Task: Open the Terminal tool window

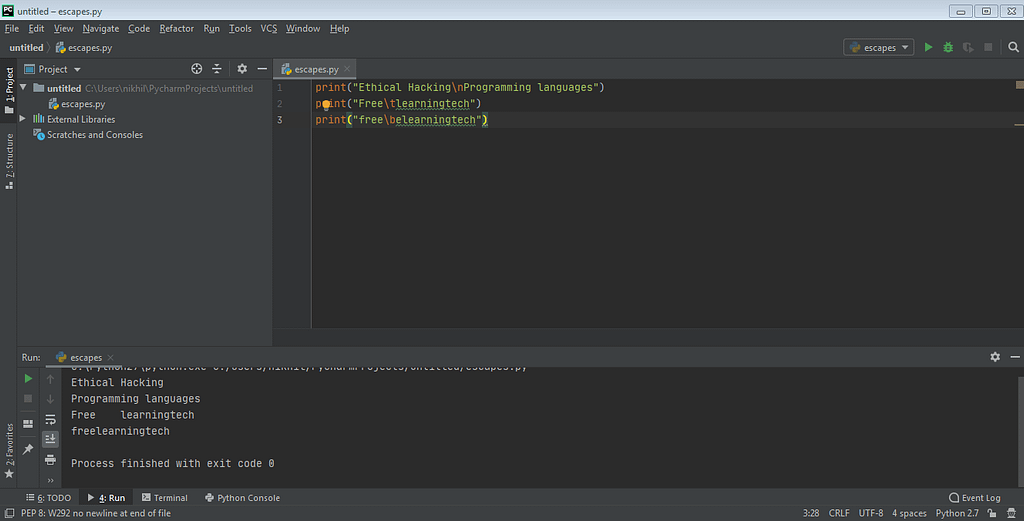Action: [165, 497]
